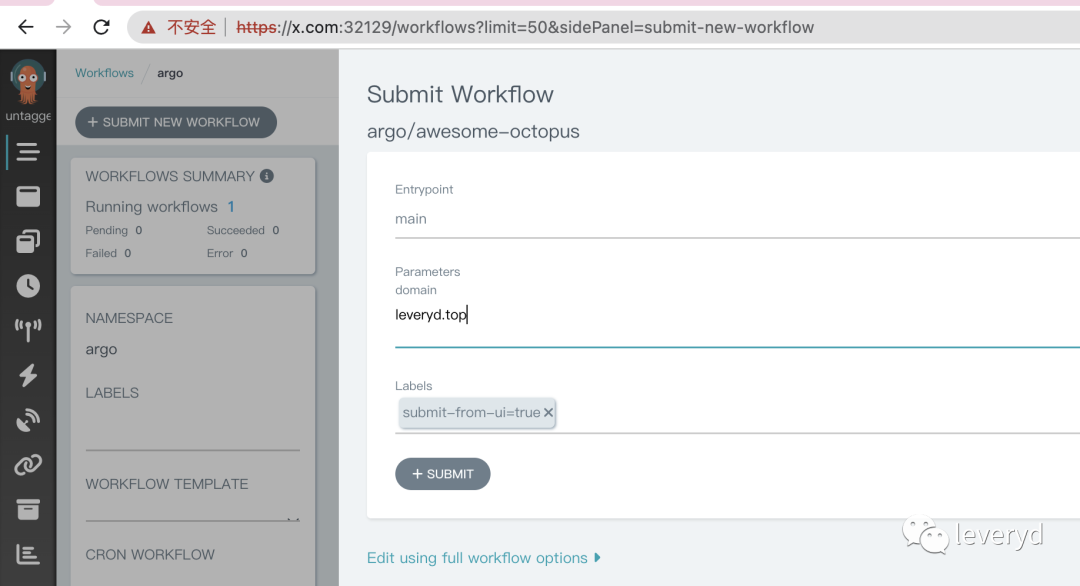Open Workflow Event Bindings link icon
The image size is (1080, 586).
pos(28,465)
